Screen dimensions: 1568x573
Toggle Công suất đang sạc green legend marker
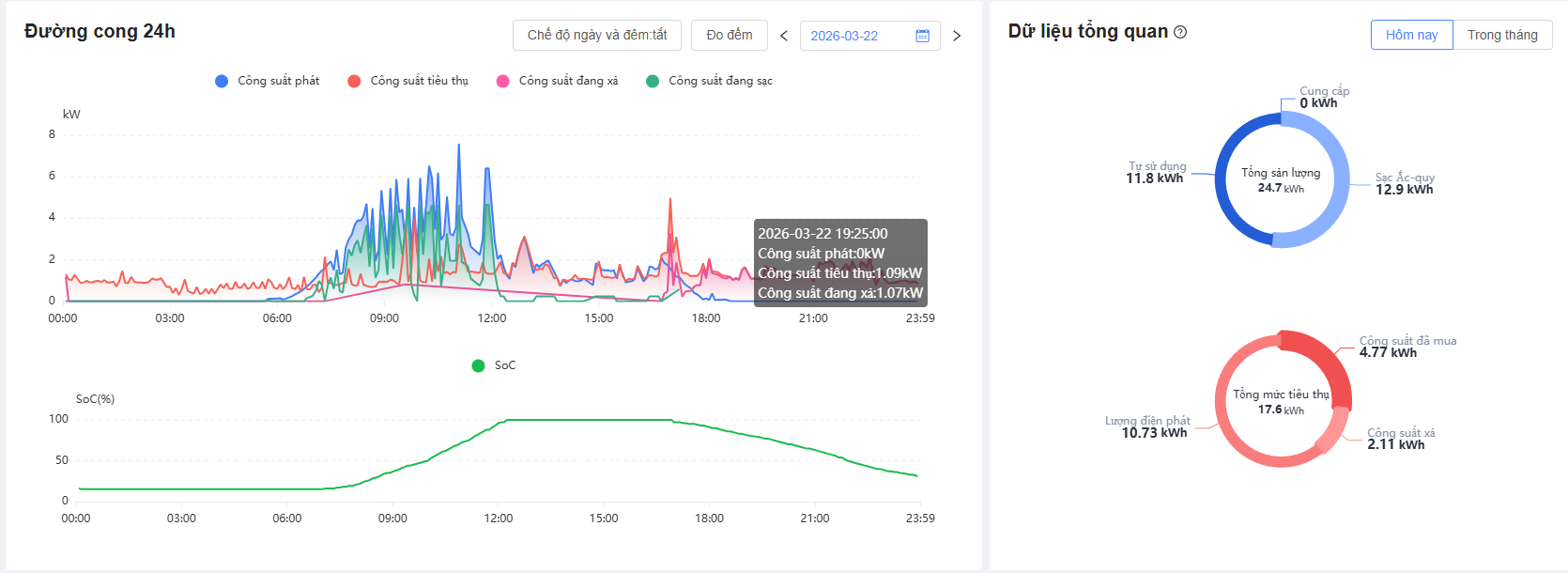pyautogui.click(x=653, y=81)
